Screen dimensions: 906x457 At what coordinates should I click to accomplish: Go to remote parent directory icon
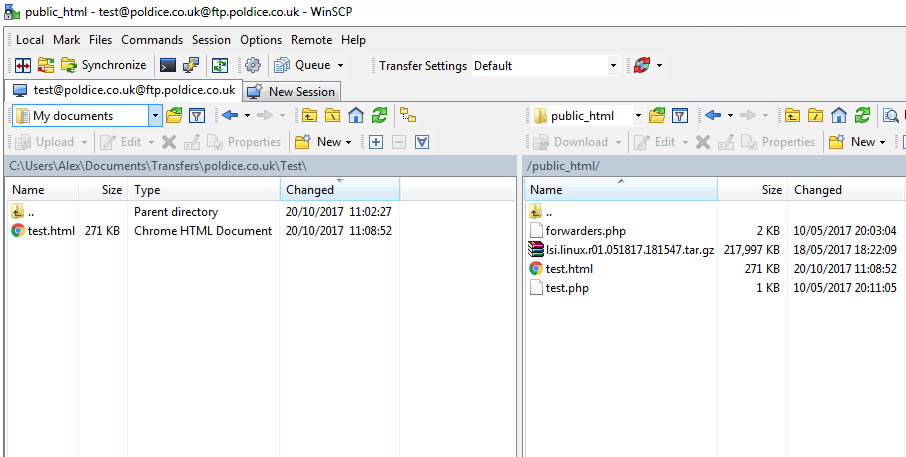[x=792, y=115]
